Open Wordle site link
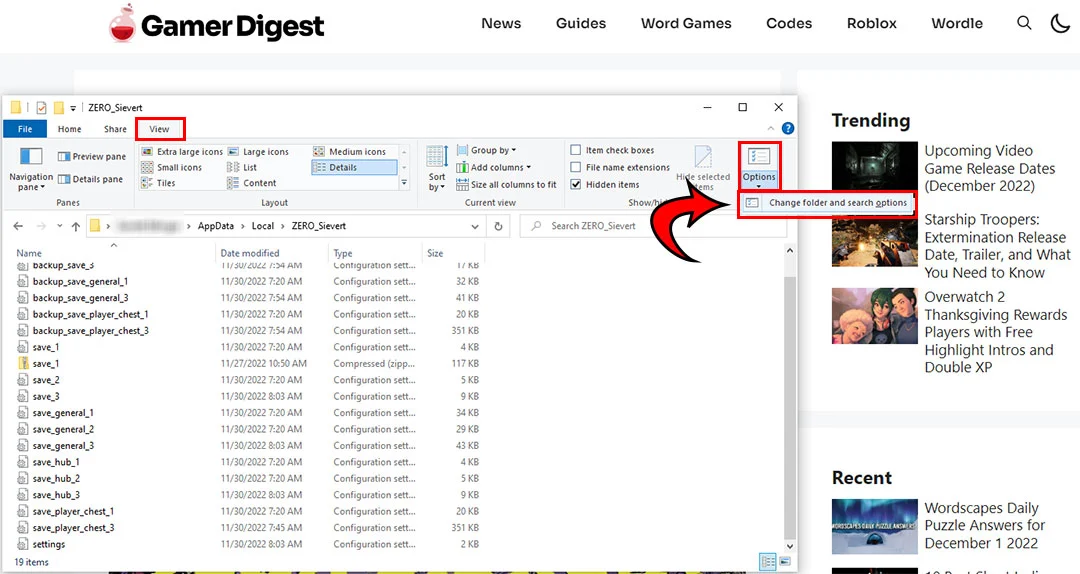Image resolution: width=1080 pixels, height=574 pixels. (x=957, y=23)
